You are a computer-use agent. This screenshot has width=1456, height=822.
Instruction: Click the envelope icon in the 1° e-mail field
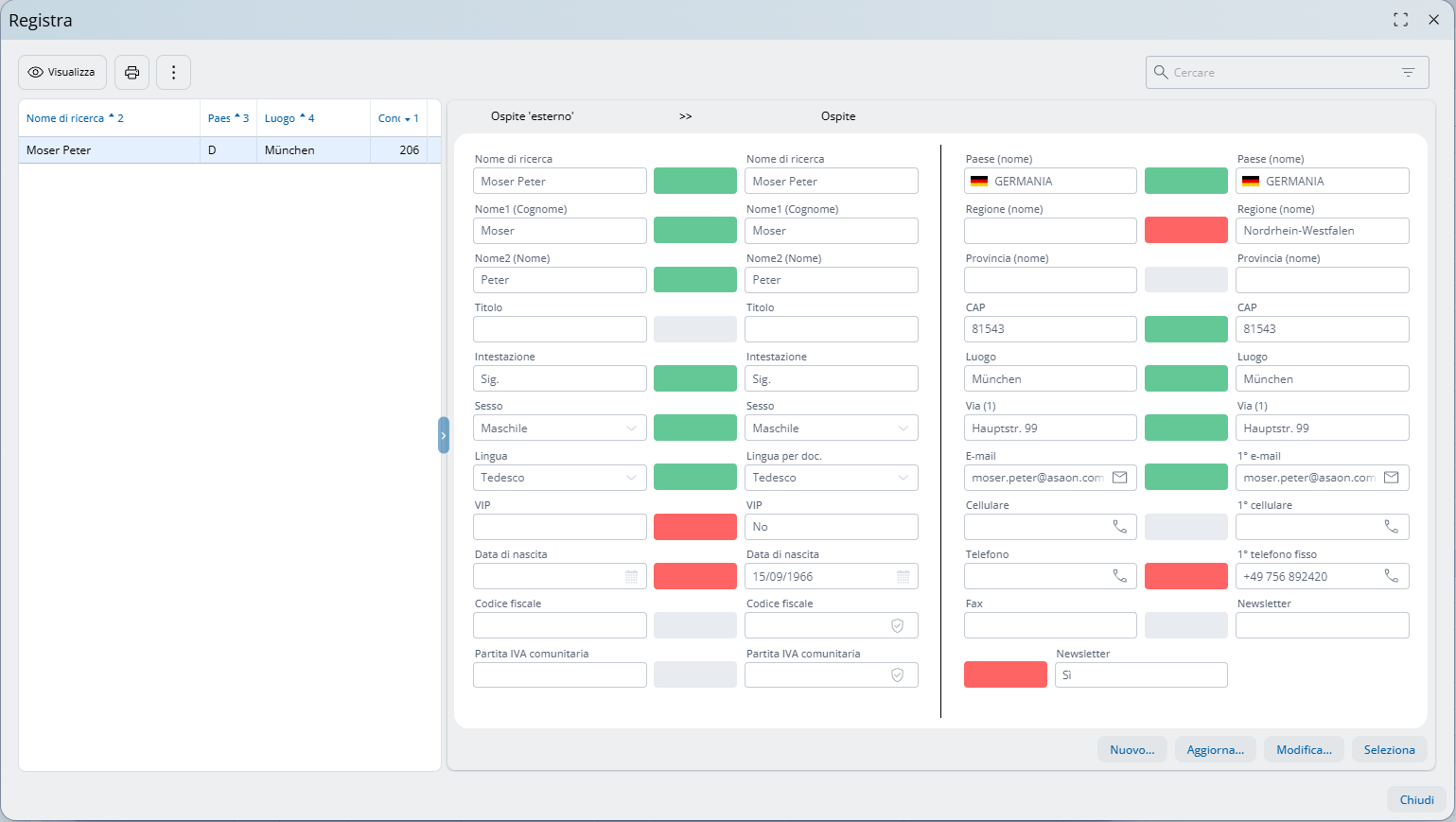(x=1391, y=478)
